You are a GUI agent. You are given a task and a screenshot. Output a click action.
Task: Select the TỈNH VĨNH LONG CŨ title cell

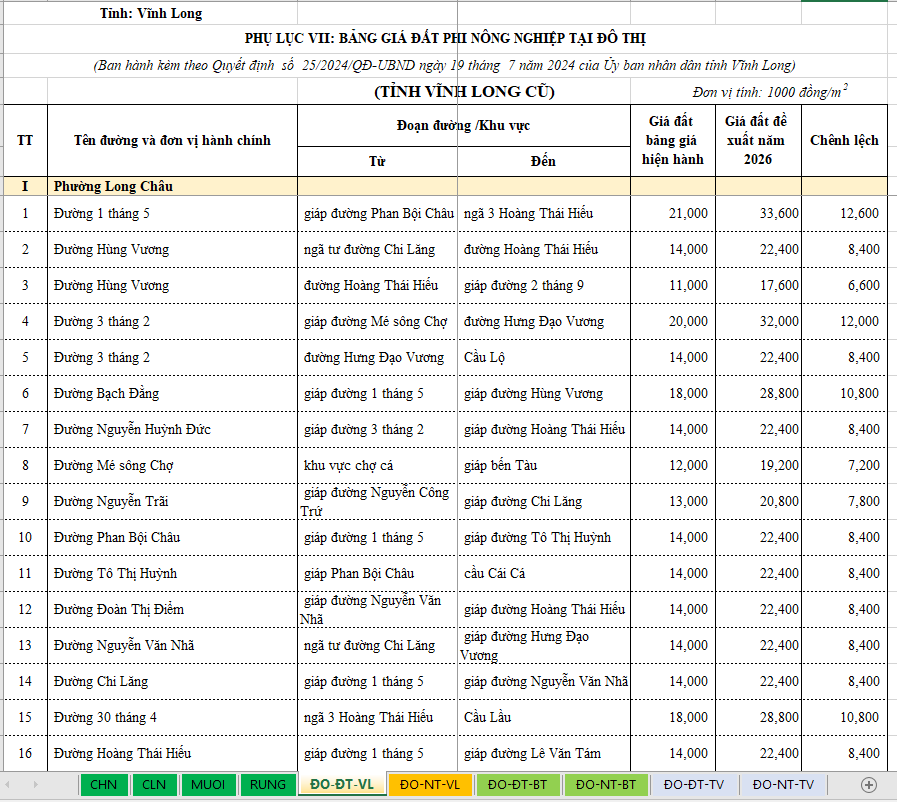coord(464,92)
